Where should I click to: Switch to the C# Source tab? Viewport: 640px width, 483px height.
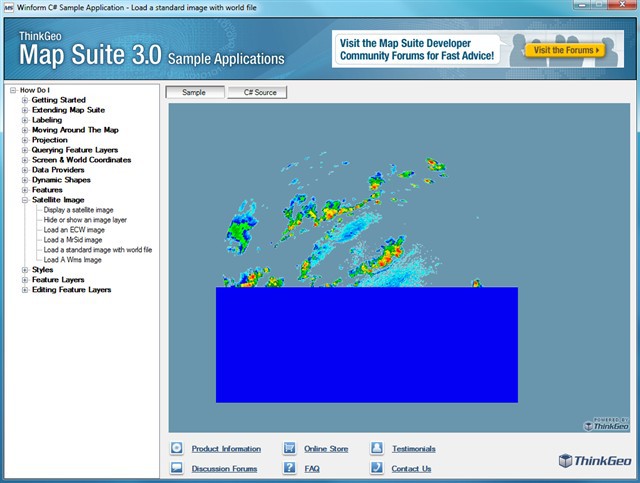[257, 92]
